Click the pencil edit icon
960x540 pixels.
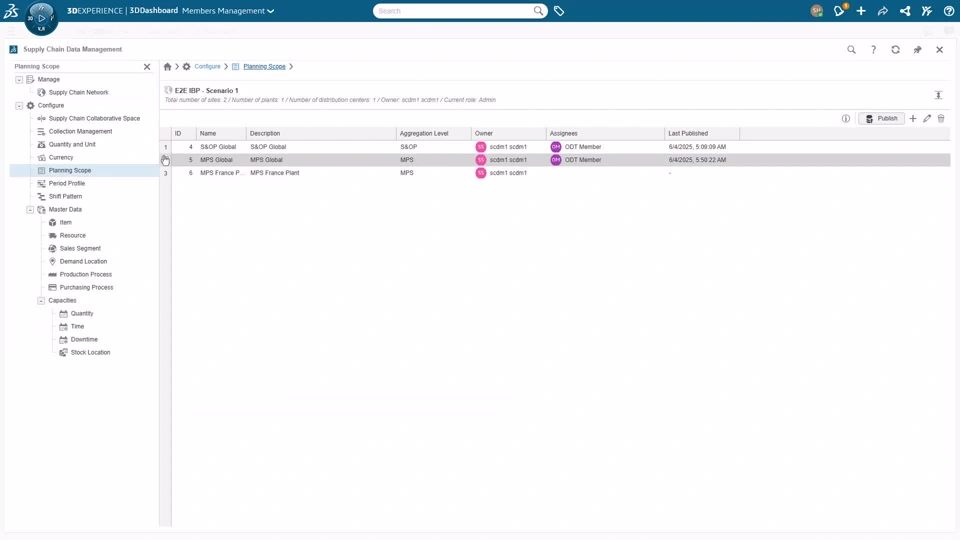point(927,119)
